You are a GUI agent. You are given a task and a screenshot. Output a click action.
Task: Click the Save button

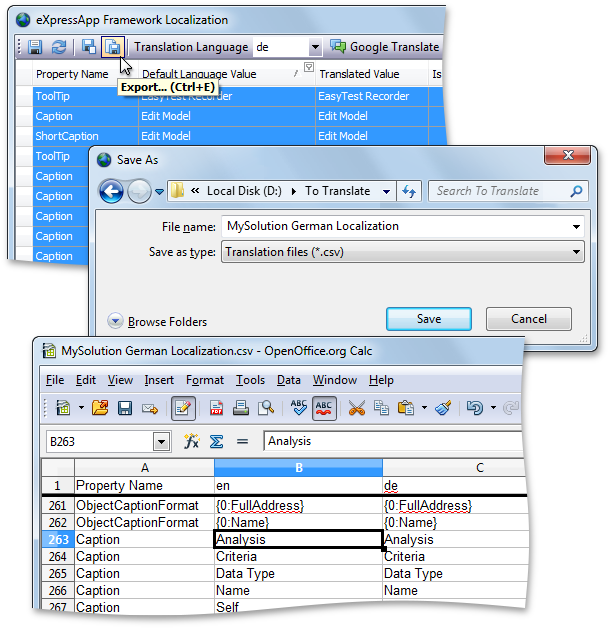pyautogui.click(x=429, y=319)
